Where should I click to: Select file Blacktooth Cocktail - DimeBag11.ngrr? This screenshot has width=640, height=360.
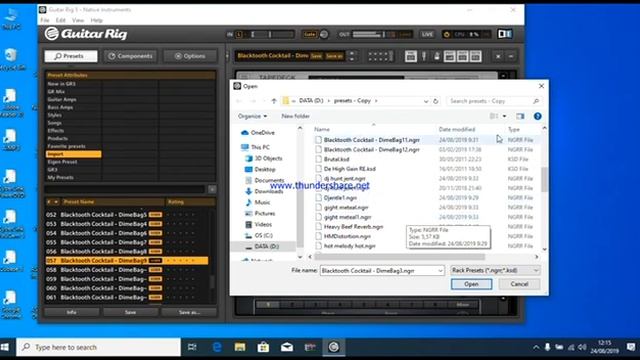[371, 140]
